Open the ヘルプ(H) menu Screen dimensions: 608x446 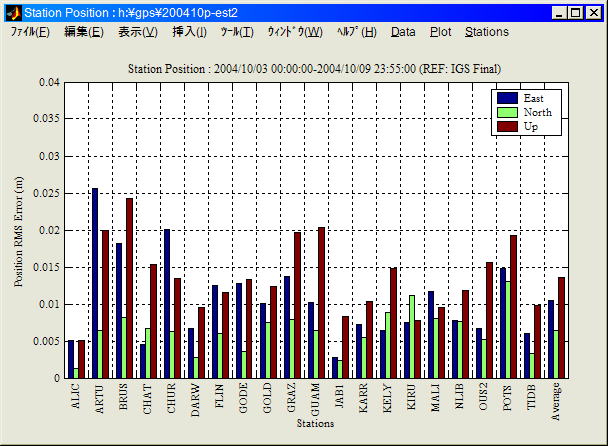[x=356, y=32]
